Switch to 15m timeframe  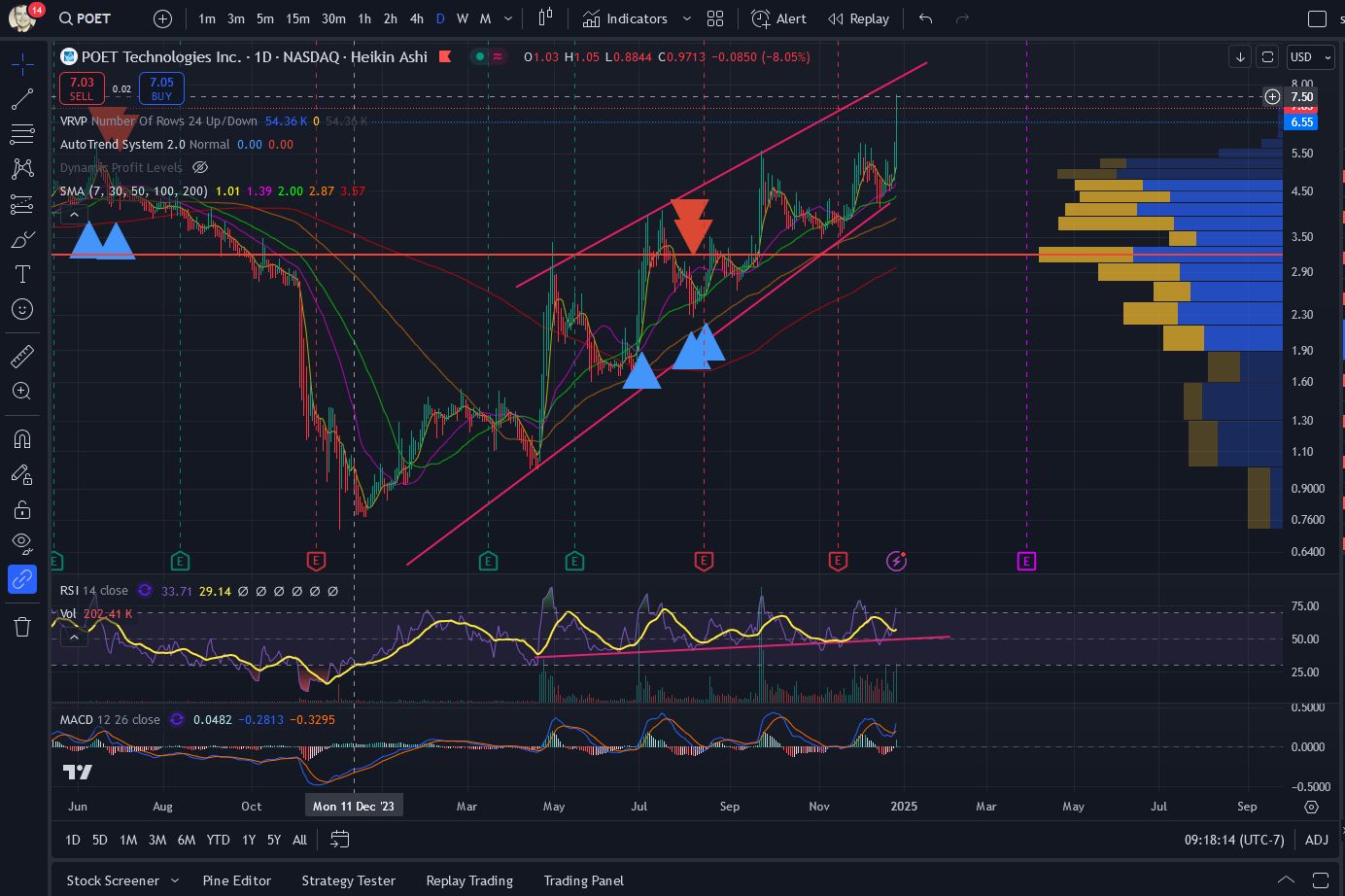[297, 18]
